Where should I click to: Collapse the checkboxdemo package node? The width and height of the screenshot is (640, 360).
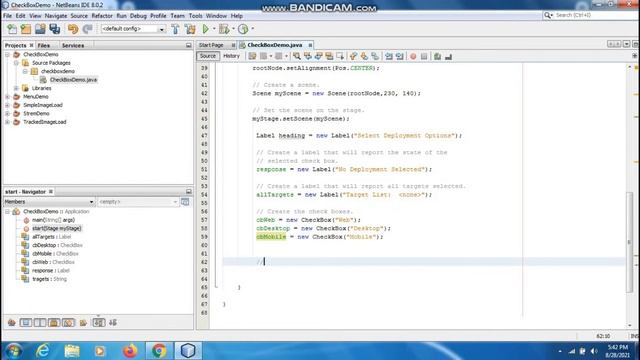pyautogui.click(x=25, y=71)
